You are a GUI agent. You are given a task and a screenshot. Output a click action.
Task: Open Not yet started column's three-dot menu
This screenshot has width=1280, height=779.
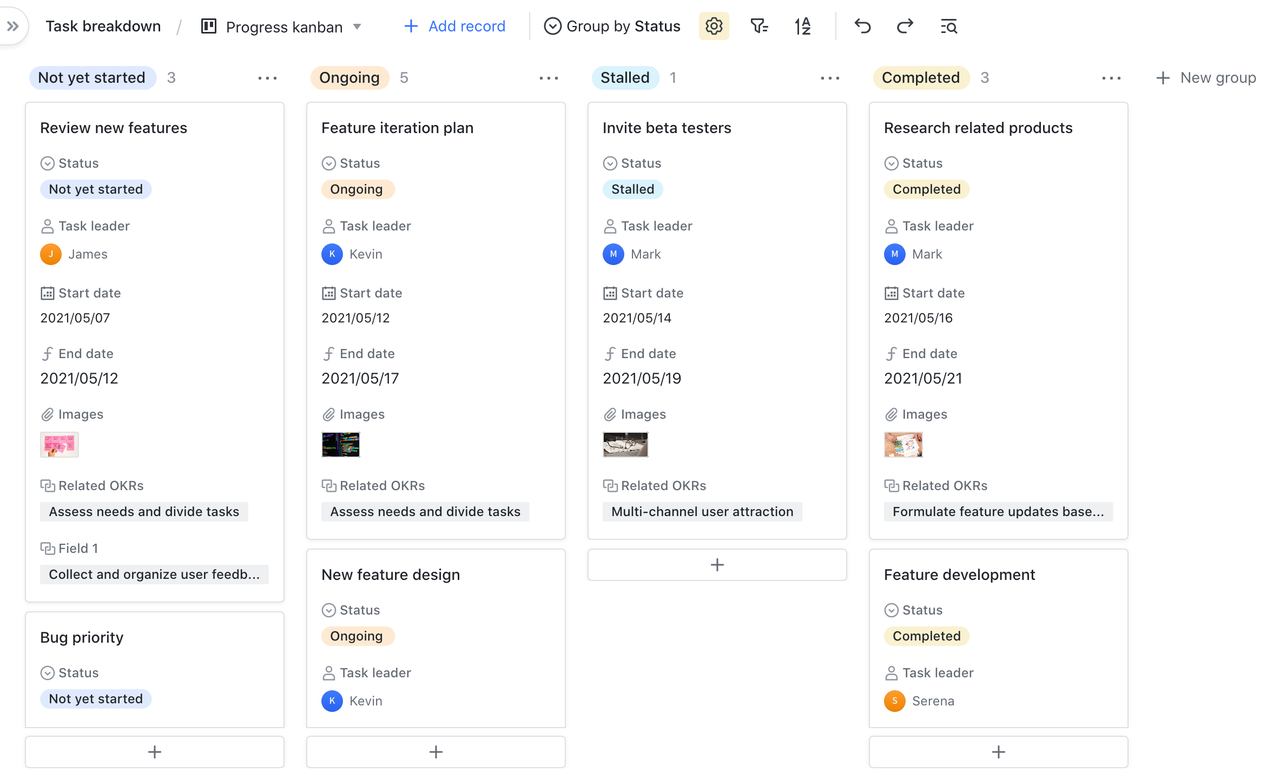[x=267, y=78]
